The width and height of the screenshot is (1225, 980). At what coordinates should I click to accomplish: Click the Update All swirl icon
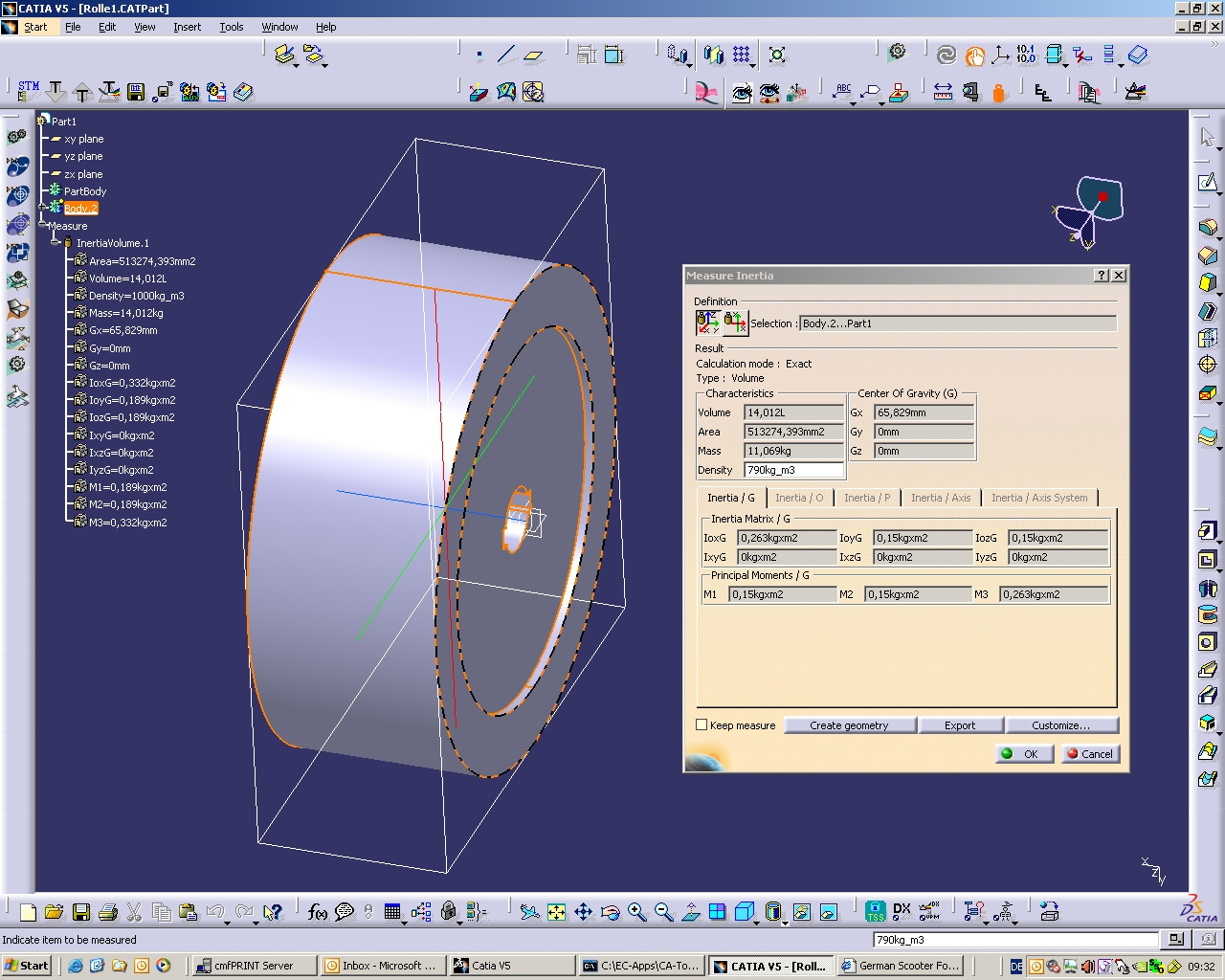click(x=947, y=55)
